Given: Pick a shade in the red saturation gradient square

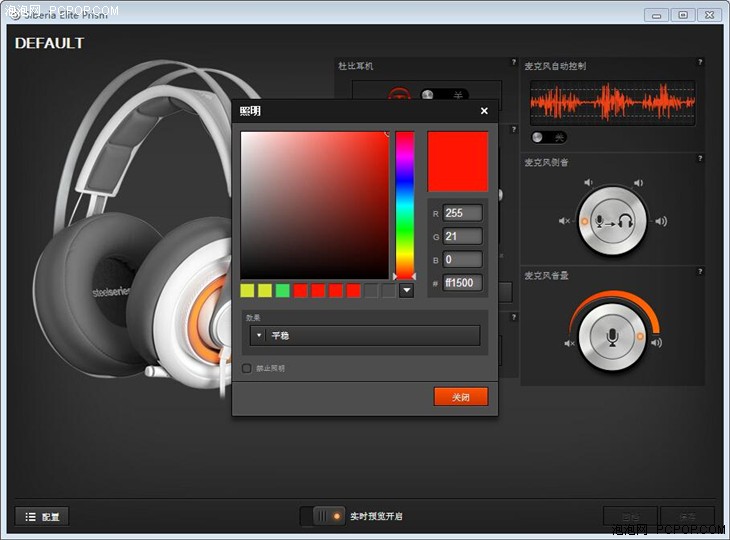Looking at the screenshot, I should (315, 205).
